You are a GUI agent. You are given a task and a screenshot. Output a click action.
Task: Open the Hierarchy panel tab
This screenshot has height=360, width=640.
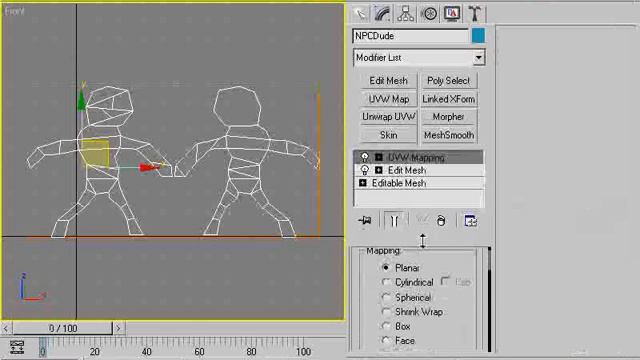405,13
